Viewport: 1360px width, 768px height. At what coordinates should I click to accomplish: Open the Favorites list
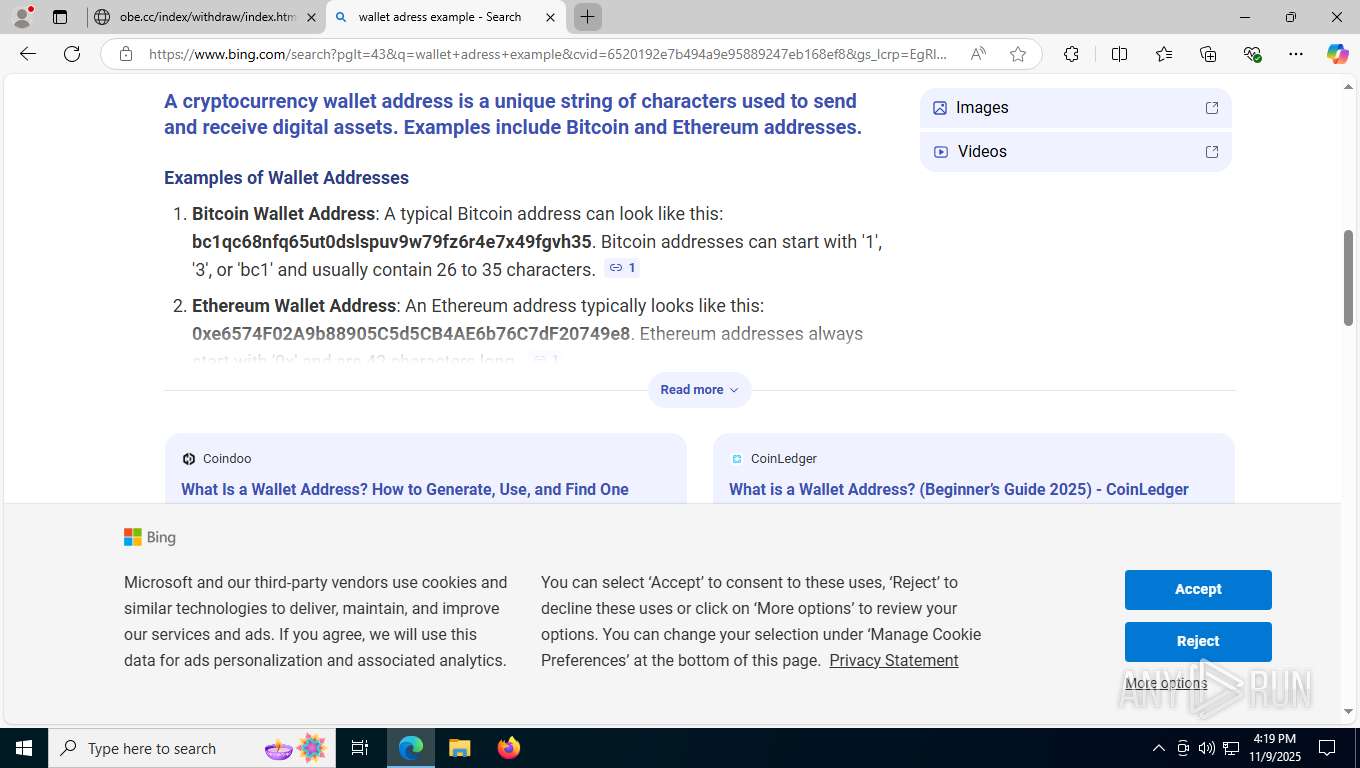1164,54
